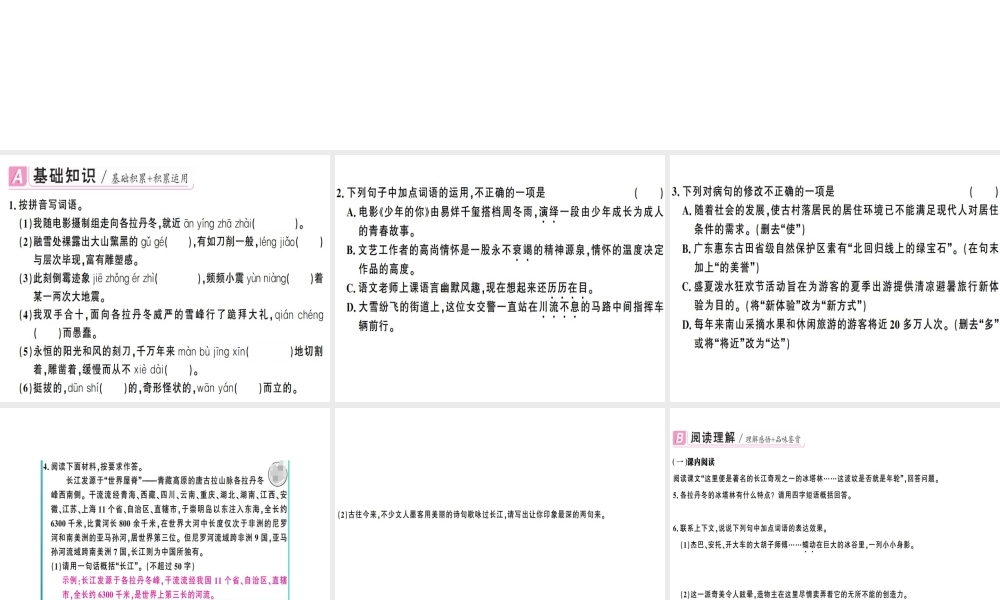1000x600 pixels.
Task: Click item (3) containing jiē zhǒng ér zhì
Action: [171, 287]
